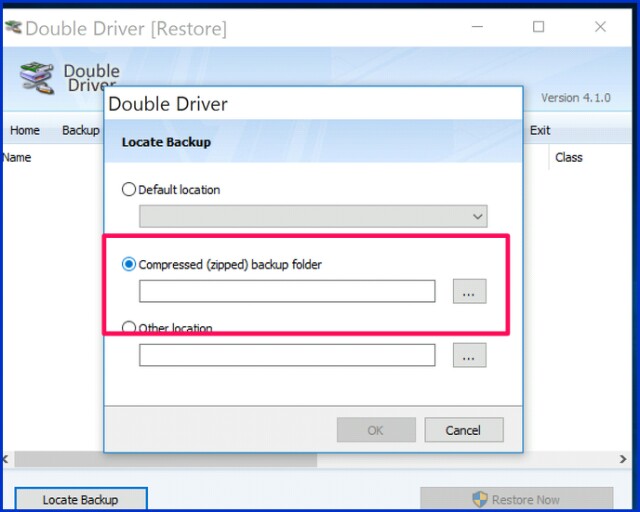
Task: Click the Double Driver logo icon
Action: point(37,78)
